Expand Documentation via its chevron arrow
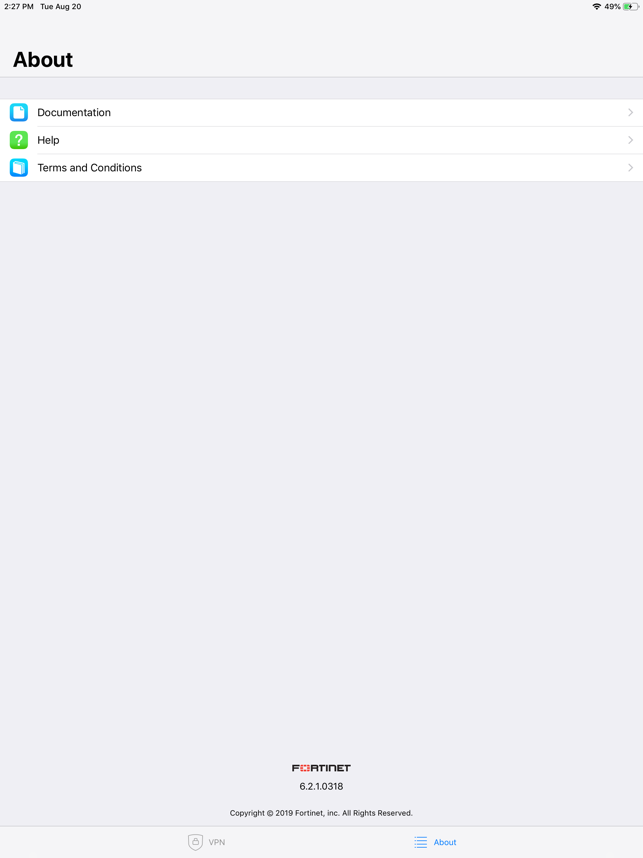This screenshot has width=643, height=858. 630,112
